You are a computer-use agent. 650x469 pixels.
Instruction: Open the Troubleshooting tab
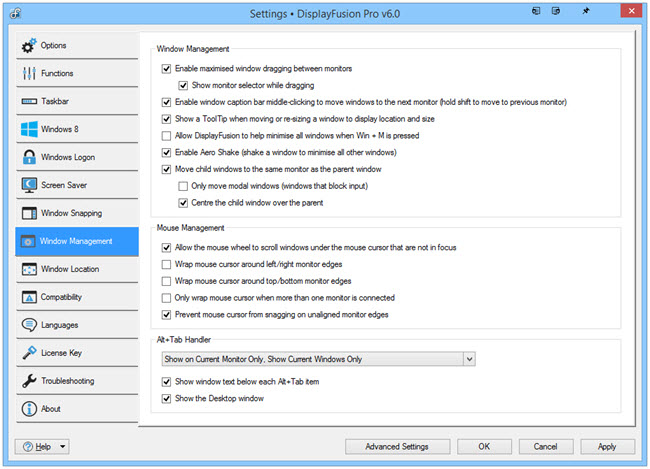coord(77,381)
